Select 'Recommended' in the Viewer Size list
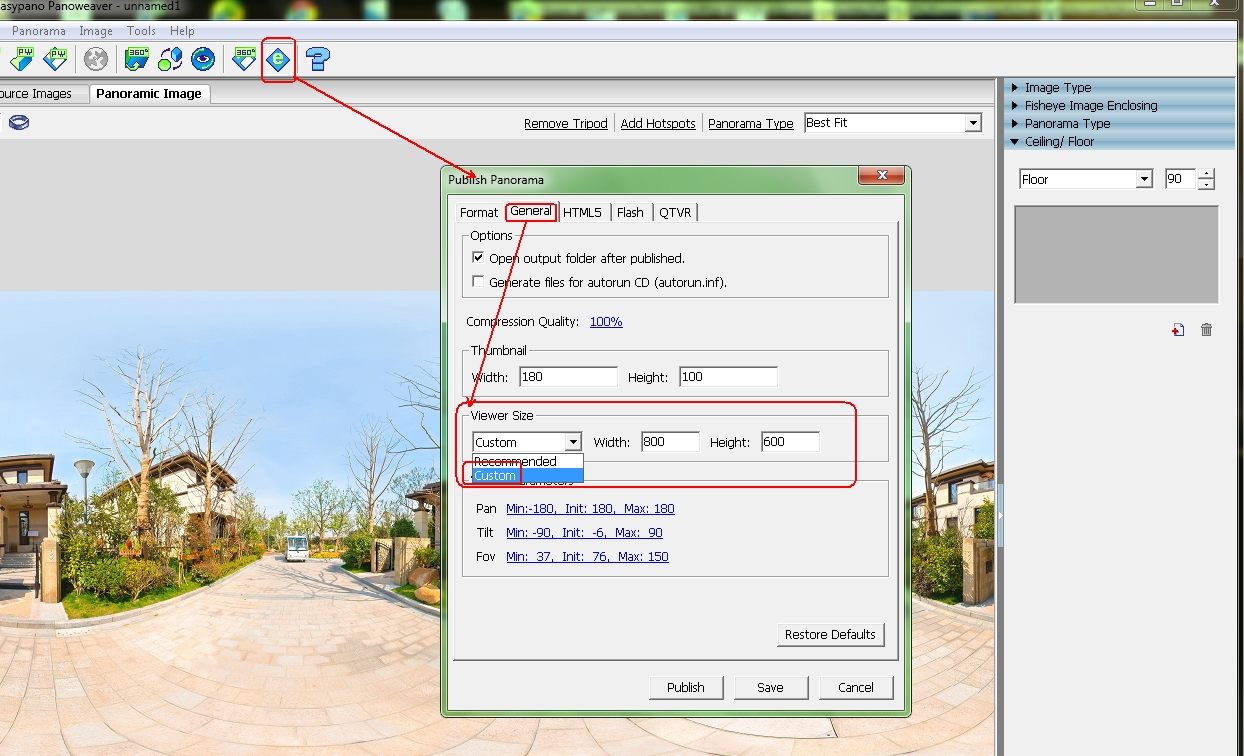The height and width of the screenshot is (756, 1244). [516, 461]
